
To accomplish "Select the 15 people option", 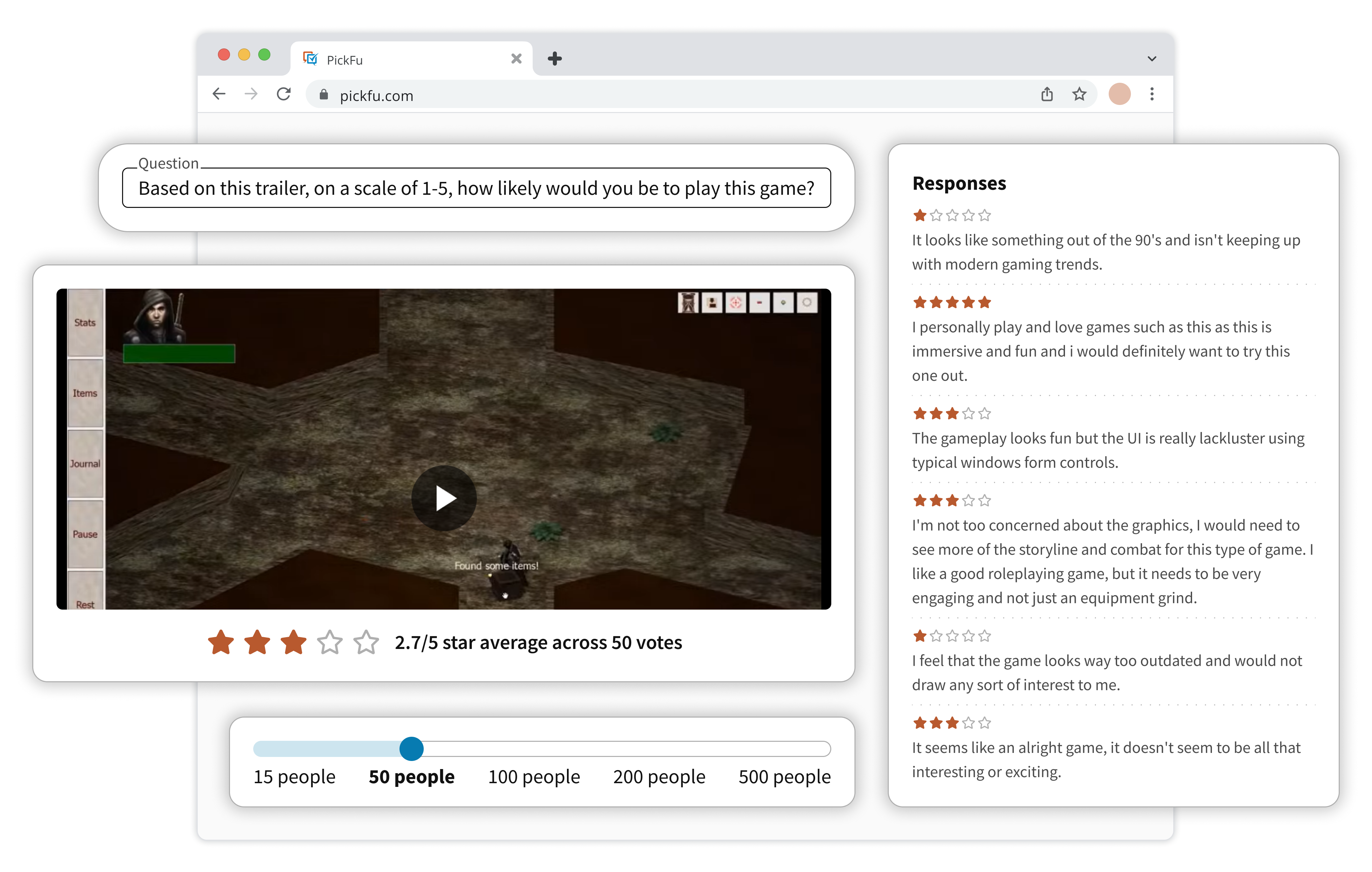I will tap(294, 776).
